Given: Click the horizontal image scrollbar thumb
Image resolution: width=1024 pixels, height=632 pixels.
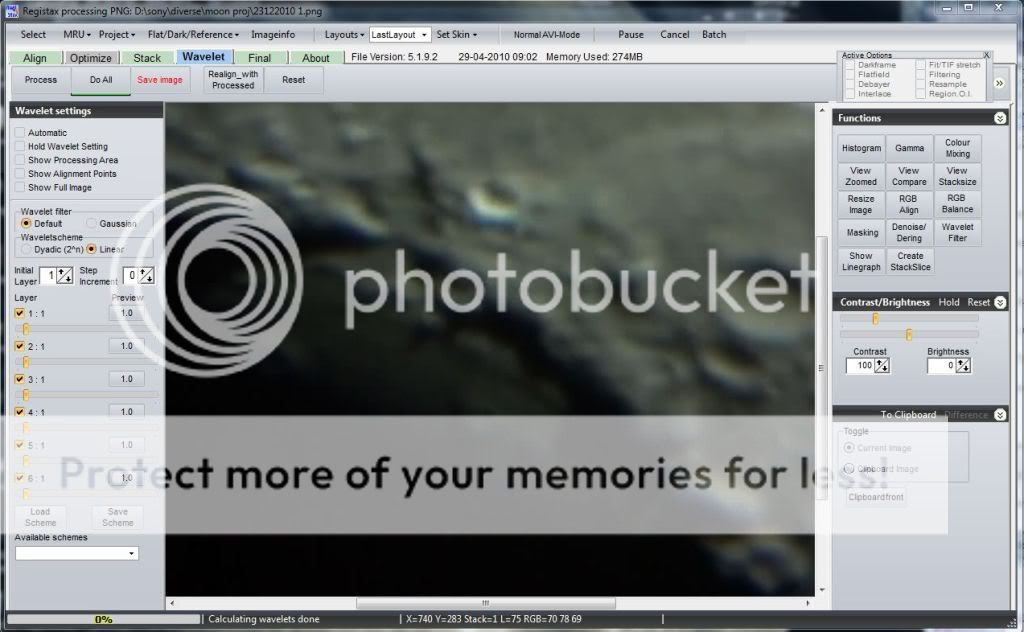Looking at the screenshot, I should point(485,603).
